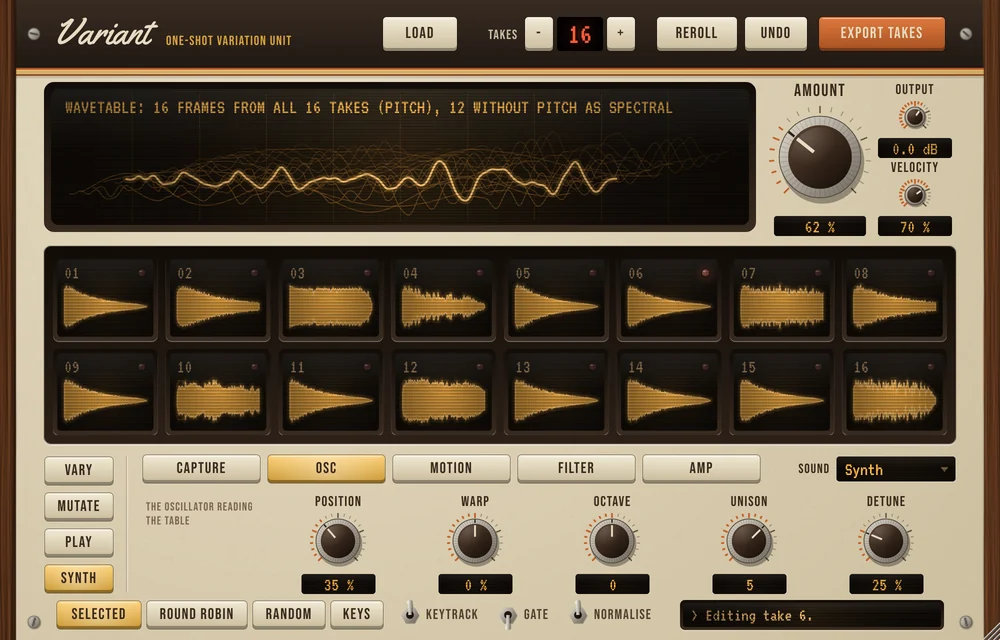Choose SELECTED trigger mode
Screen dimensions: 1000x640
(99, 614)
